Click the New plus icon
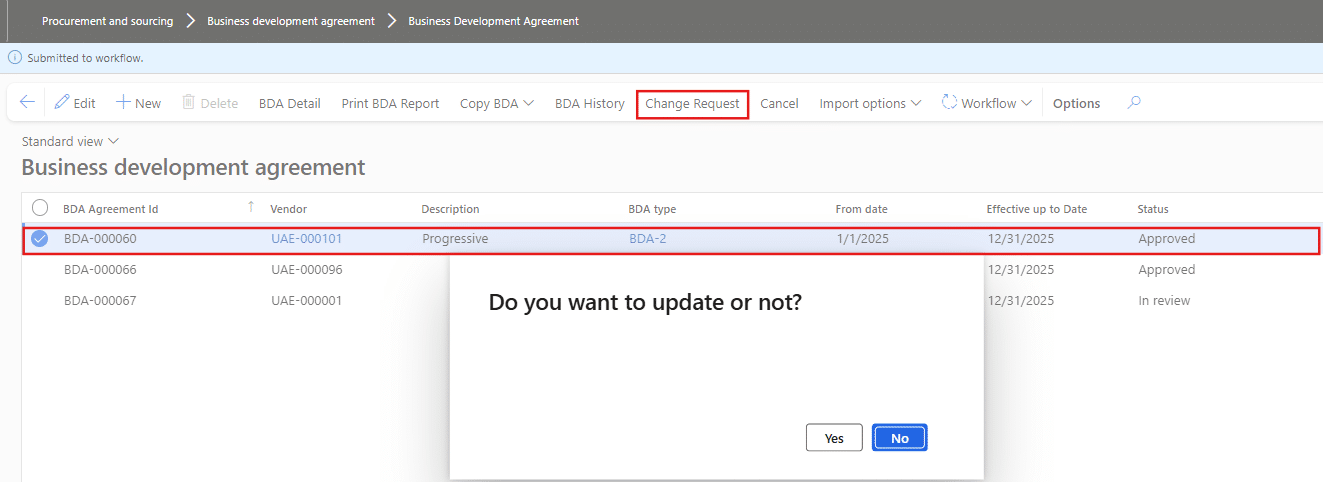 [x=123, y=103]
